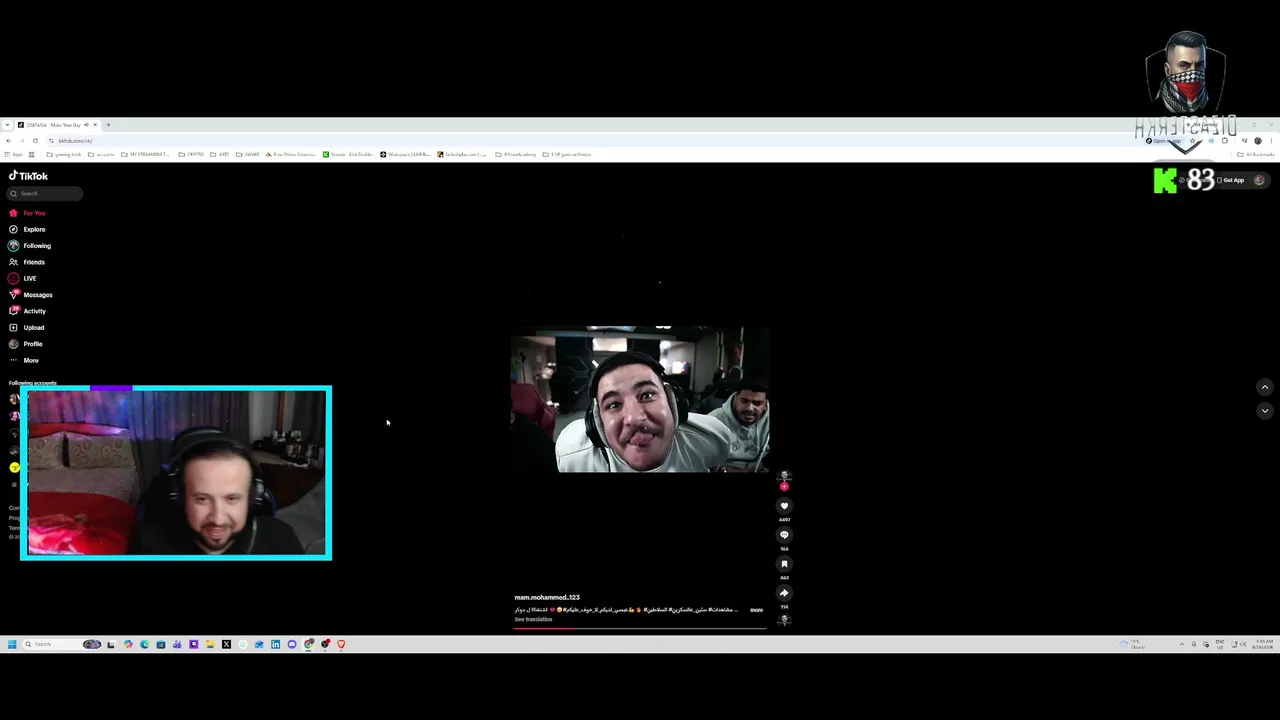Go to the next video
The width and height of the screenshot is (1280, 720).
coord(1265,410)
